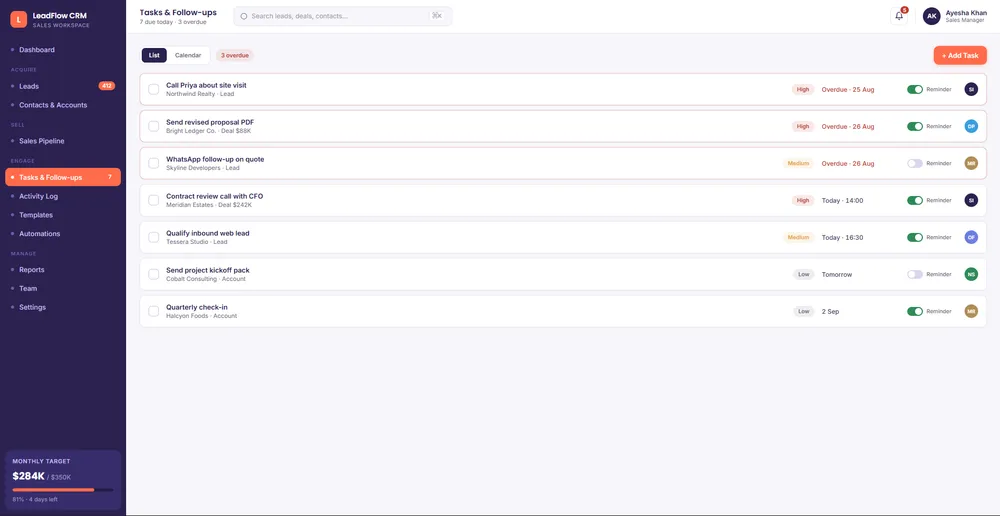Select the List view tab
1000x516 pixels.
(x=154, y=55)
